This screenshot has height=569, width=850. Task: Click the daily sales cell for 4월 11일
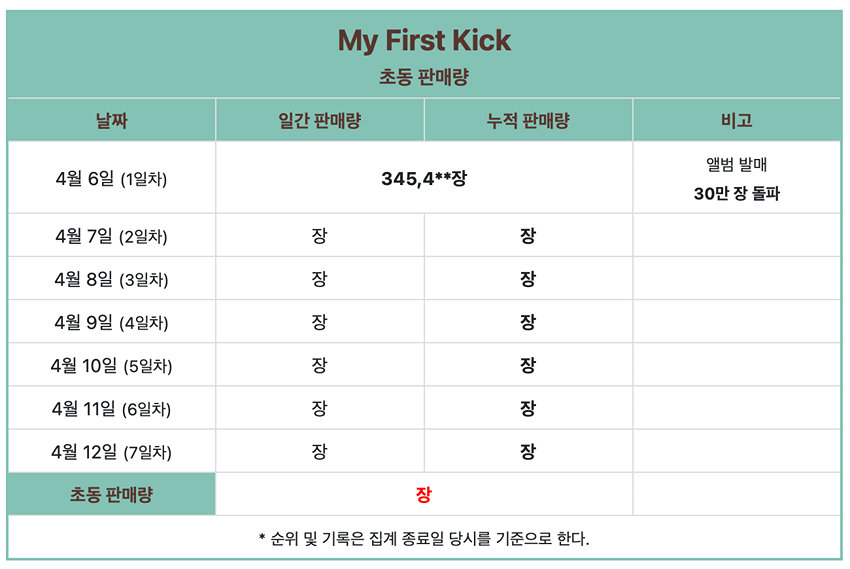tap(319, 409)
